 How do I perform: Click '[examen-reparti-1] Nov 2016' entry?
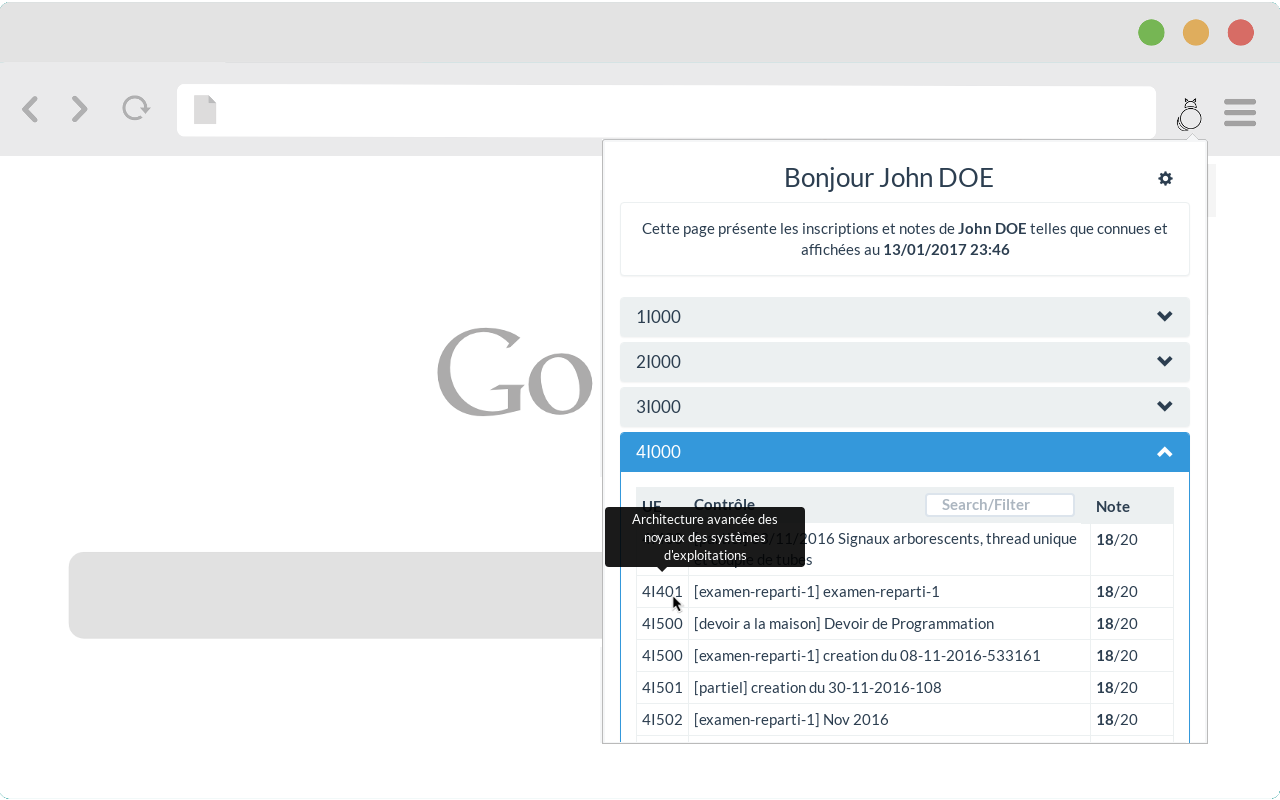click(x=791, y=720)
